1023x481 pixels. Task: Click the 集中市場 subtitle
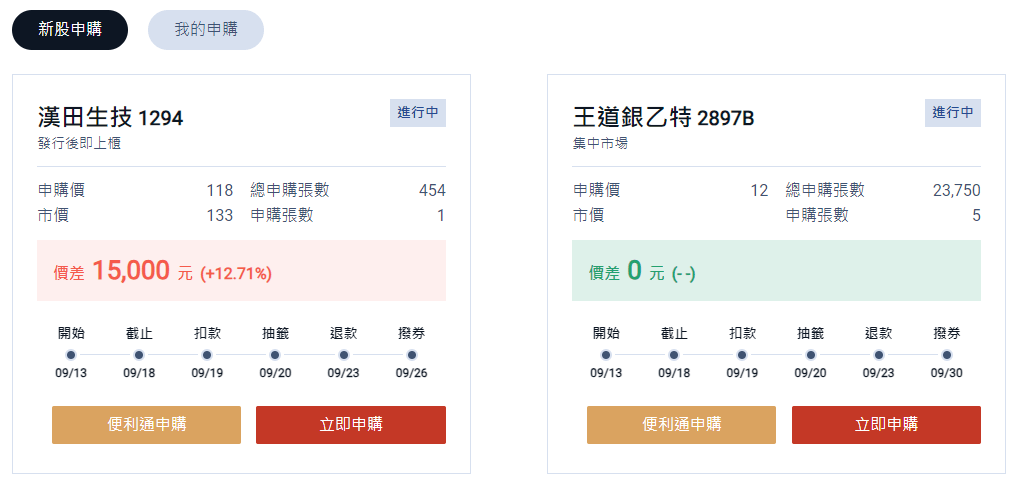pyautogui.click(x=600, y=144)
